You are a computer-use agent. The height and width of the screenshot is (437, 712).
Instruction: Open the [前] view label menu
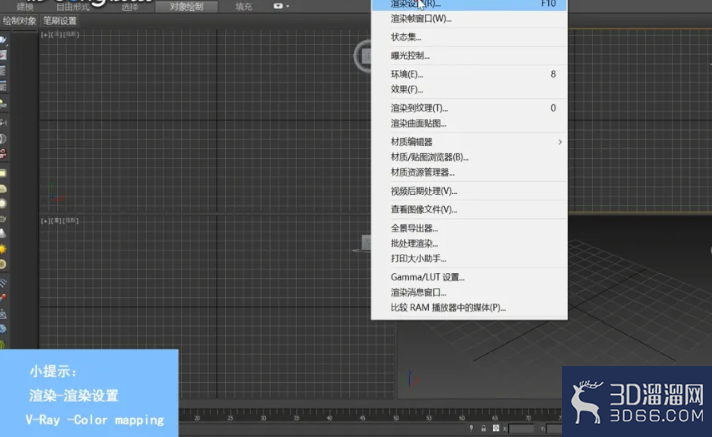[54, 221]
